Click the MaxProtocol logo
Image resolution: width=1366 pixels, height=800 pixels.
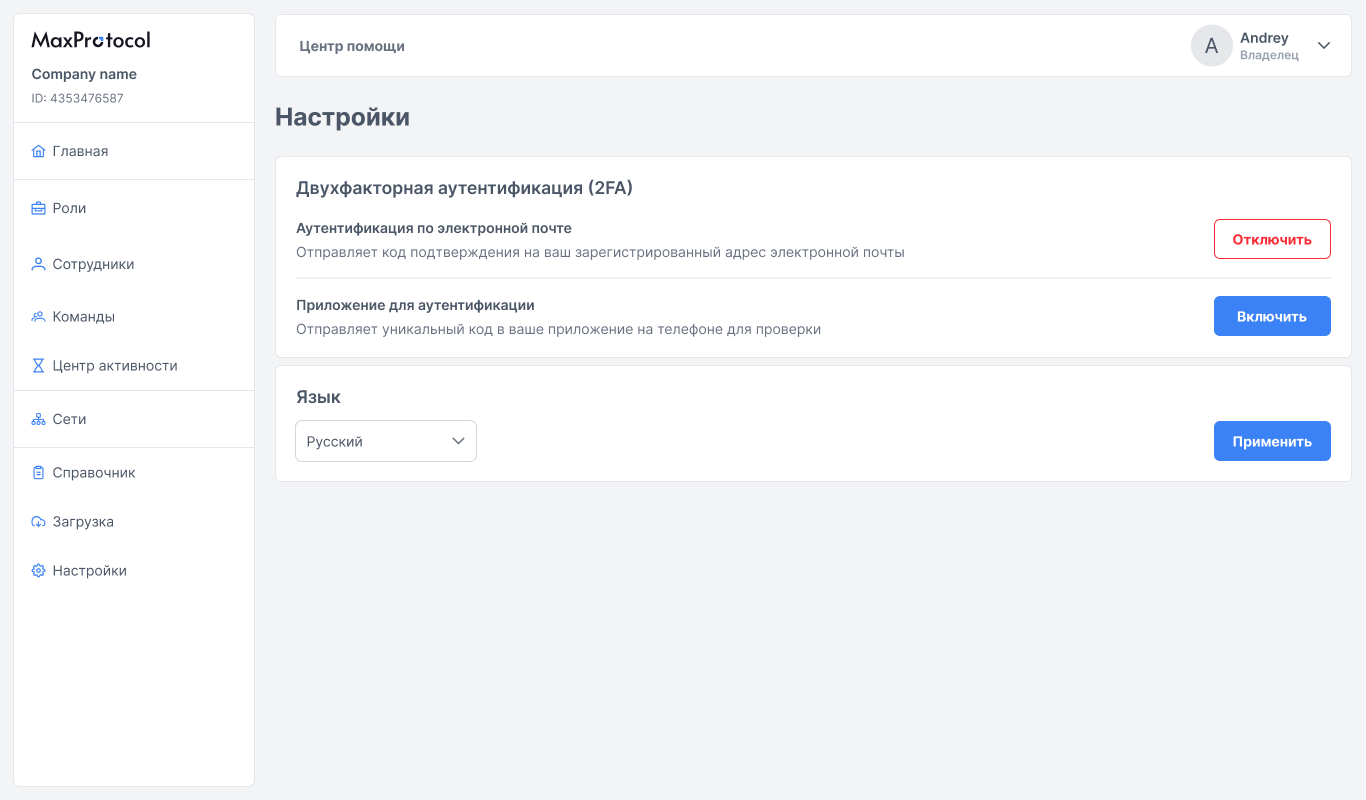pos(91,40)
